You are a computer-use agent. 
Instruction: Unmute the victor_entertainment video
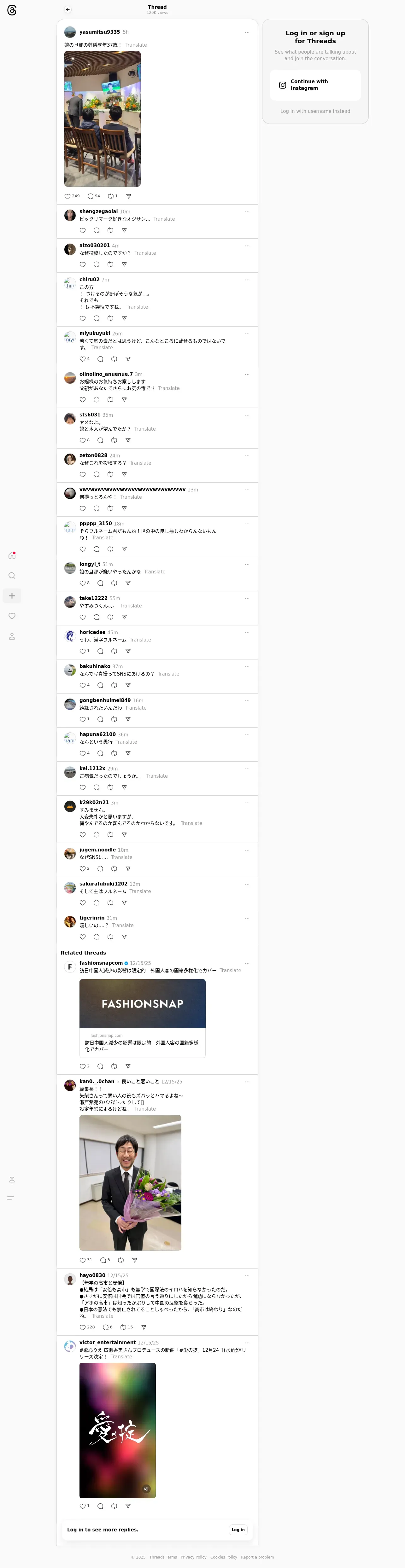(146, 1488)
